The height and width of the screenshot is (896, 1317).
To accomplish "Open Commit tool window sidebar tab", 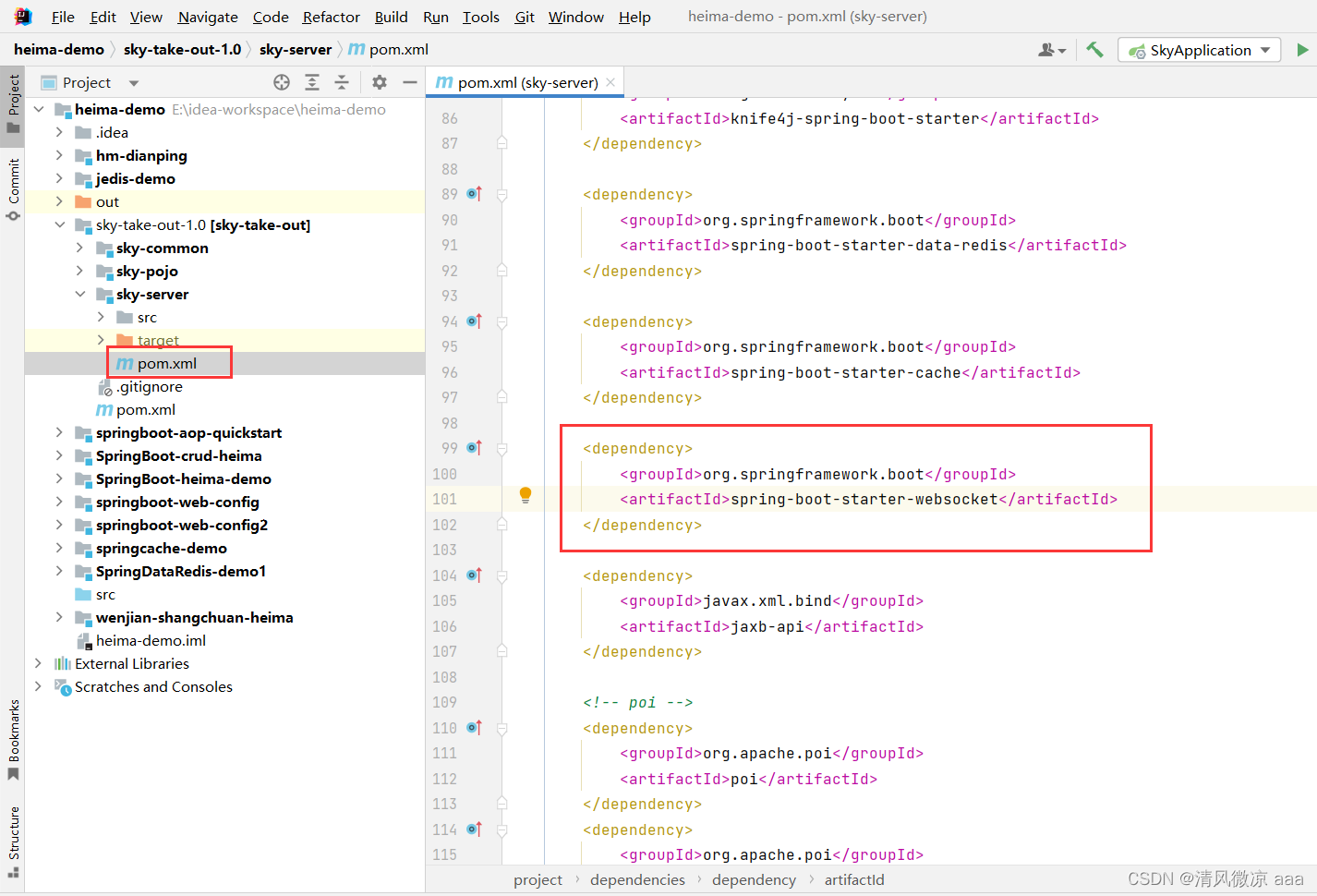I will click(x=13, y=189).
